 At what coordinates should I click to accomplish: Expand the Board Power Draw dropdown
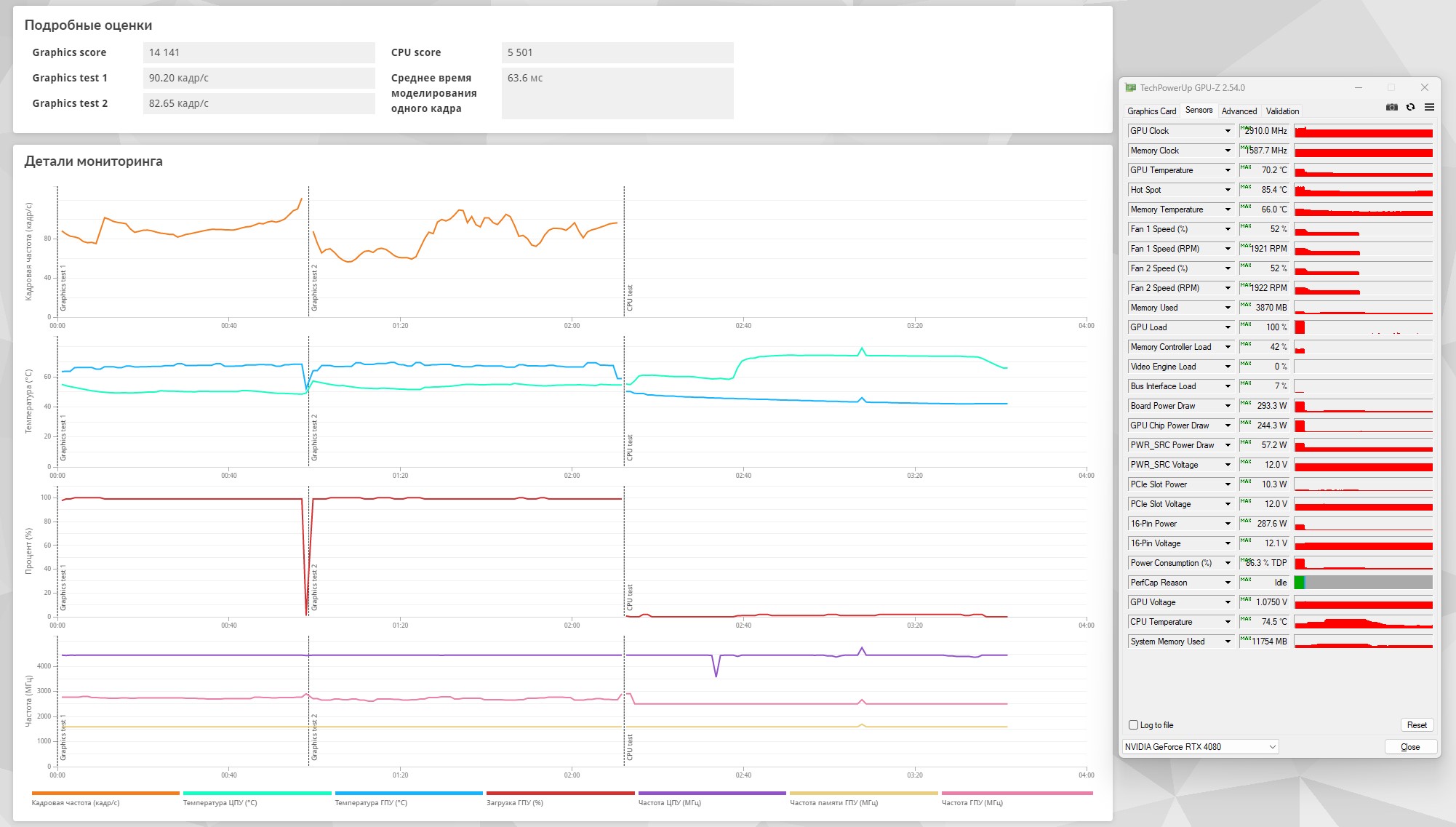tap(1228, 406)
